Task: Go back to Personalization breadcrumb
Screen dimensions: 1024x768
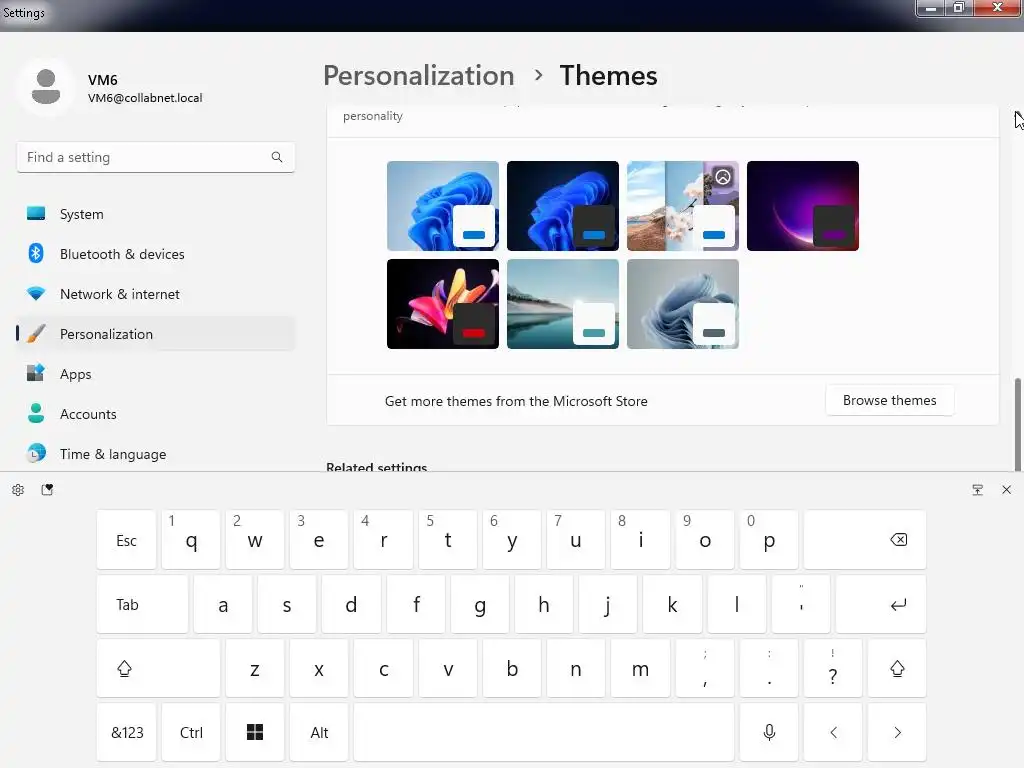Action: [x=419, y=76]
